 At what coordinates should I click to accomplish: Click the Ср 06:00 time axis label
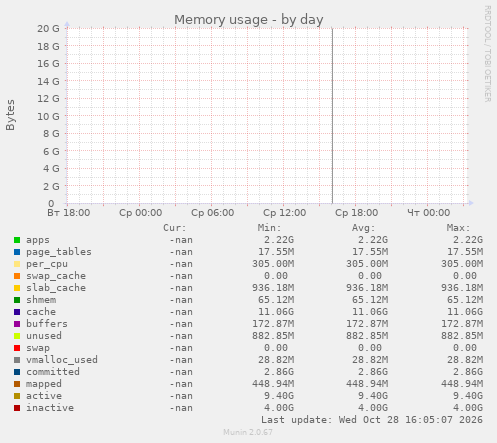click(x=213, y=213)
